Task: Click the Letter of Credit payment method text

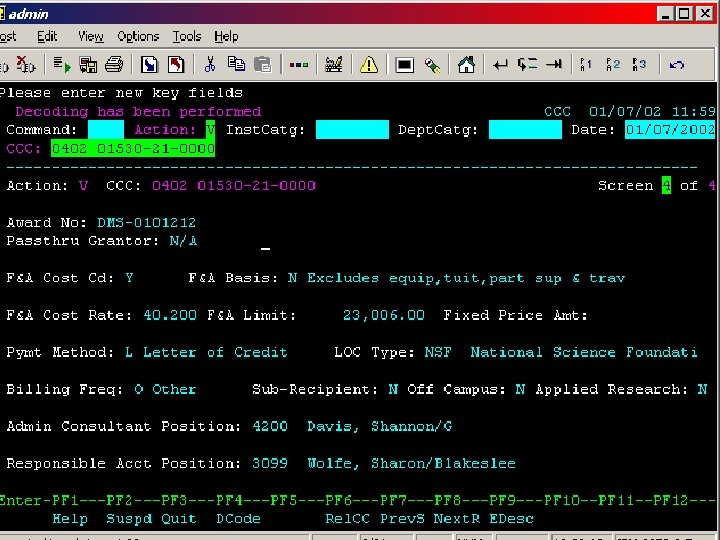Action: [x=215, y=352]
